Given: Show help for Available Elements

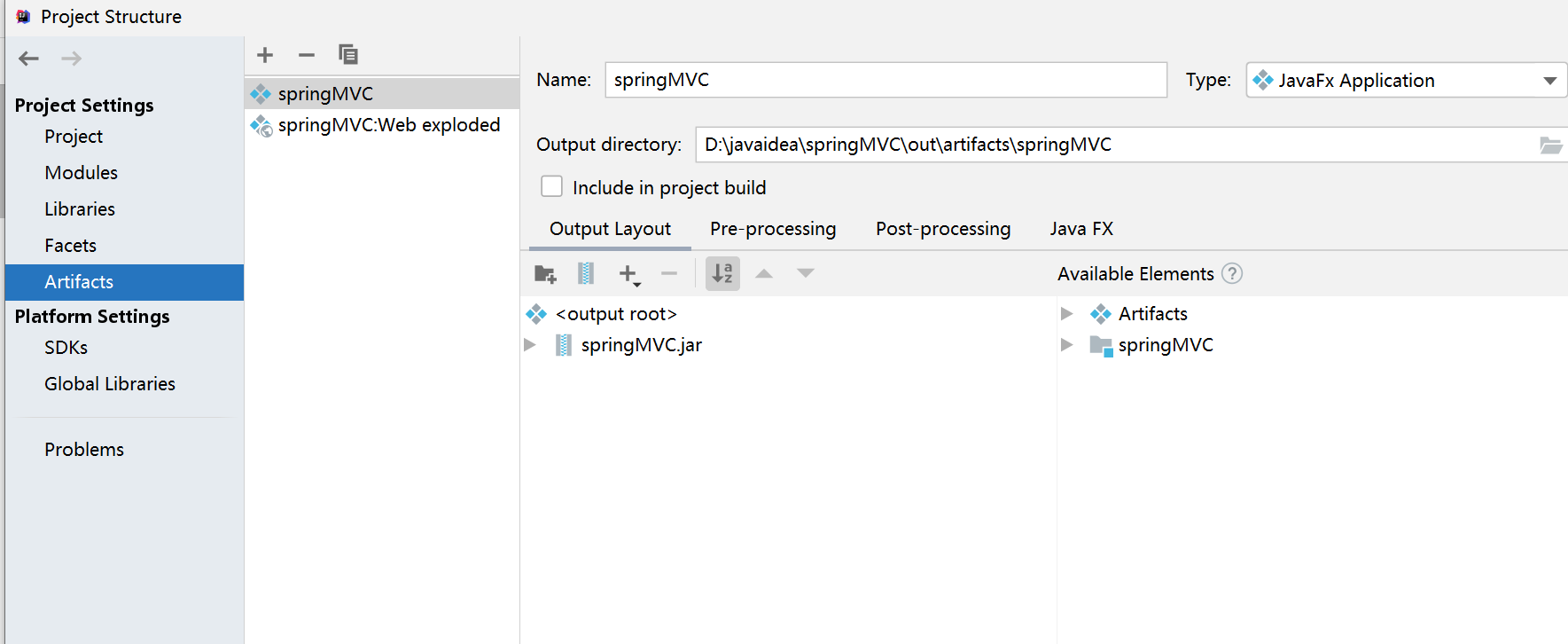Looking at the screenshot, I should coord(1232,274).
